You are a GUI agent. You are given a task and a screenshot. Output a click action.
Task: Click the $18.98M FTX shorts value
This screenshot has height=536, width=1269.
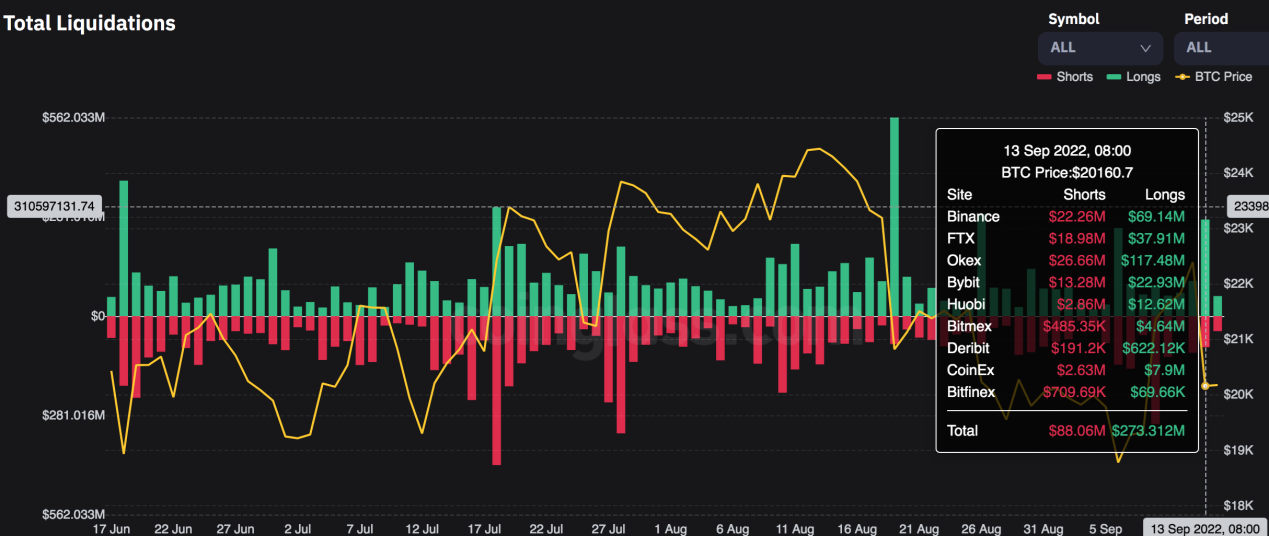[x=1077, y=238]
